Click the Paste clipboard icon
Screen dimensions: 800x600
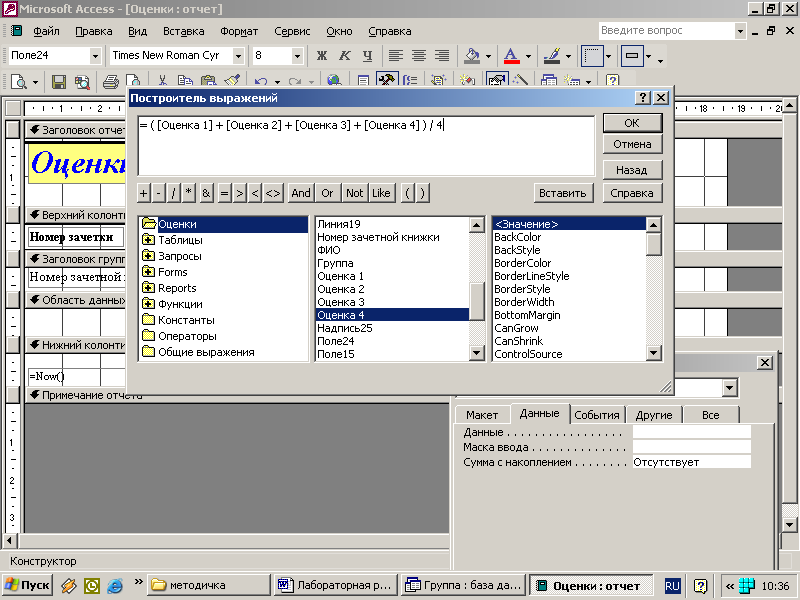click(x=208, y=81)
